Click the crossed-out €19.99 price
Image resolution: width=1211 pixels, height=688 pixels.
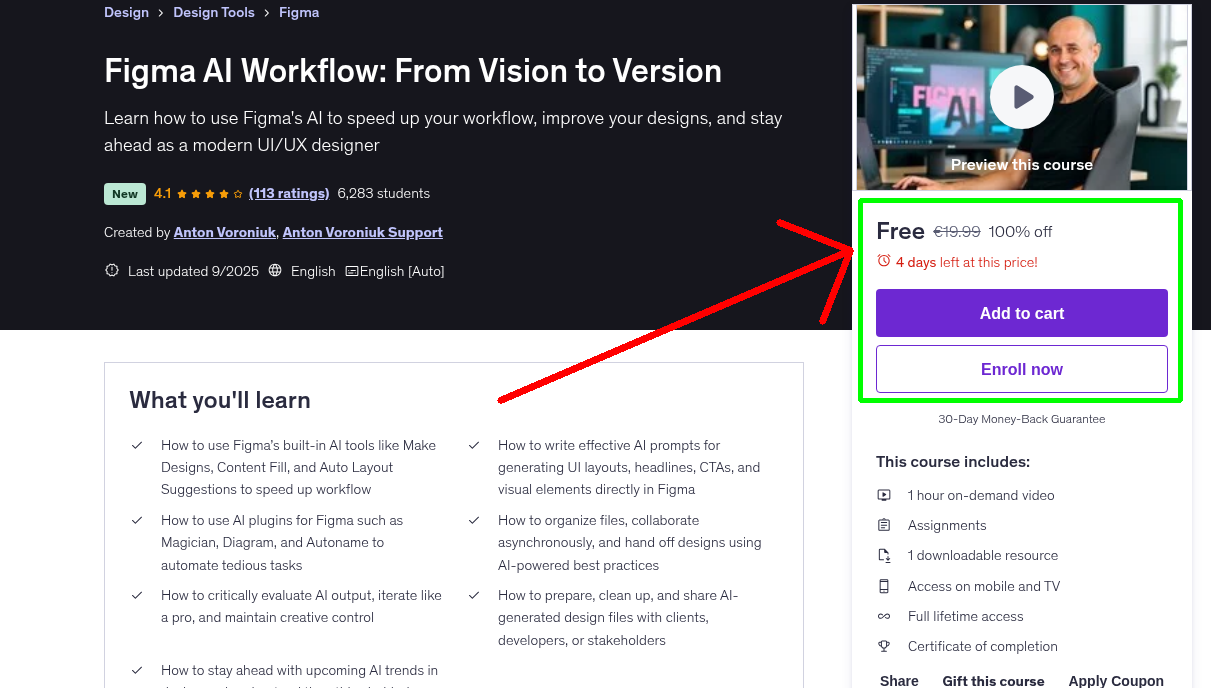[x=957, y=232]
